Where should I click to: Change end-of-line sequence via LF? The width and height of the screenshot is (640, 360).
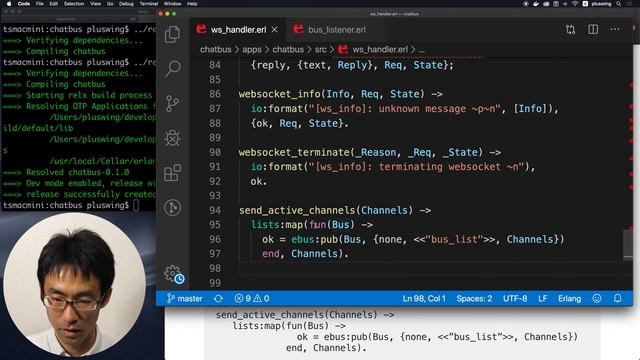(542, 298)
